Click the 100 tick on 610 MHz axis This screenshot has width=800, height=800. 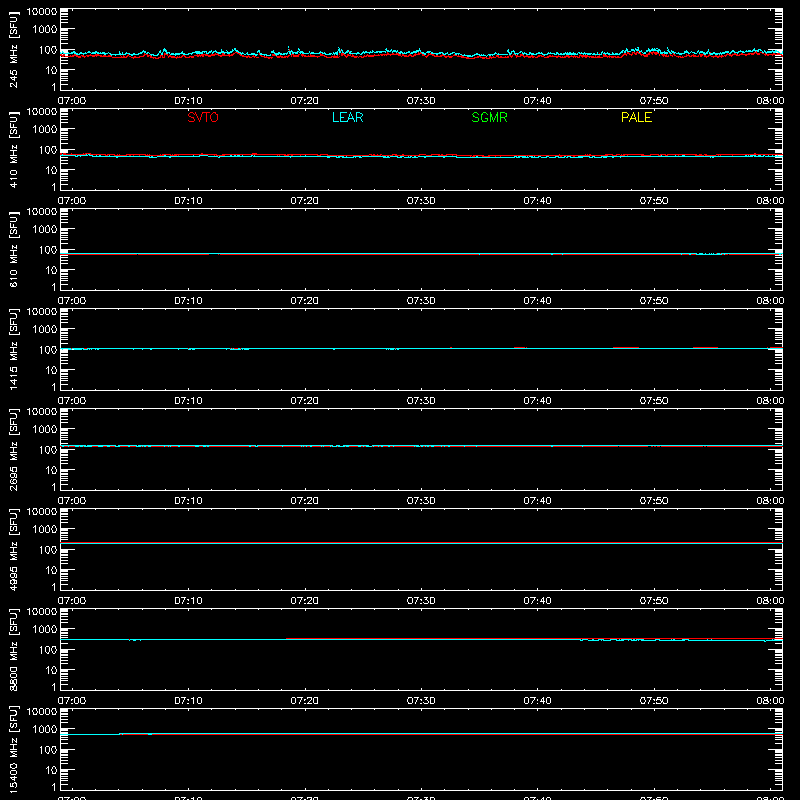[x=48, y=250]
